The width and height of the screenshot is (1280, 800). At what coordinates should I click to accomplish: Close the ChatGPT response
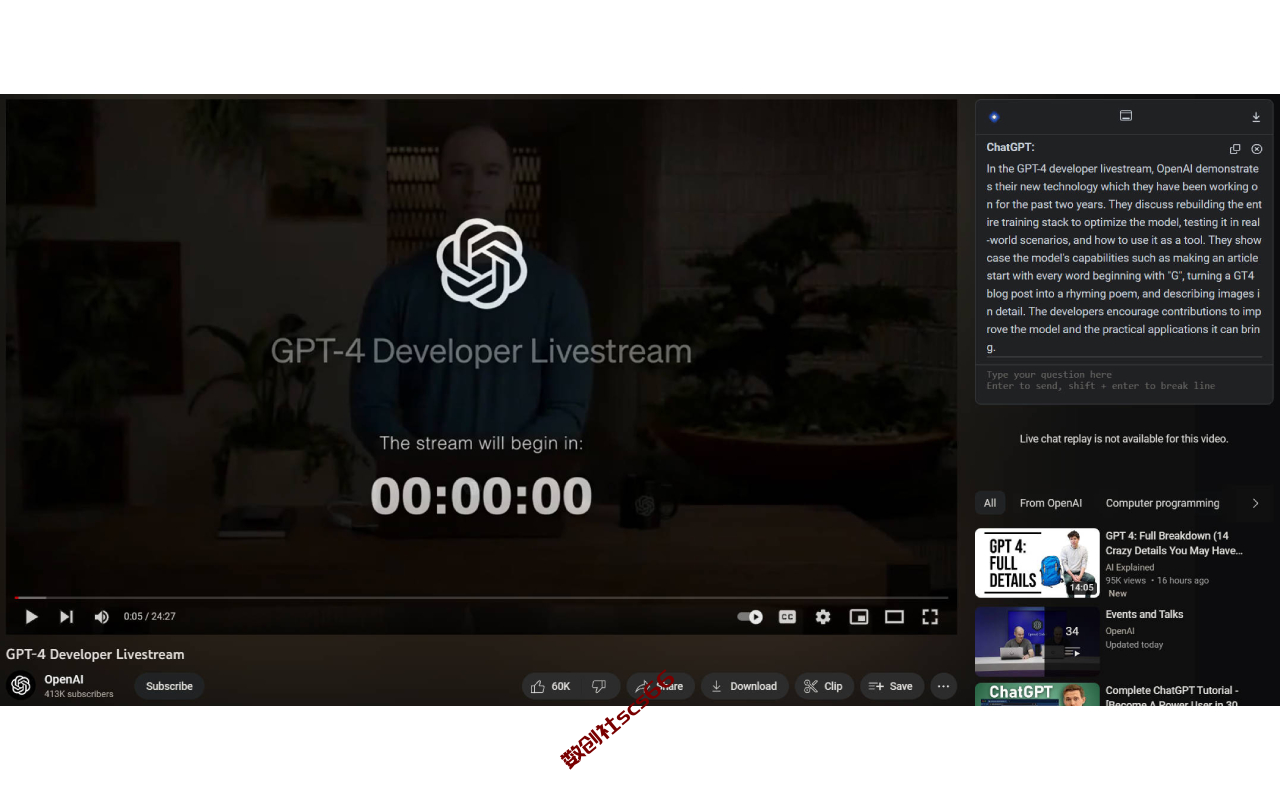pos(1257,149)
